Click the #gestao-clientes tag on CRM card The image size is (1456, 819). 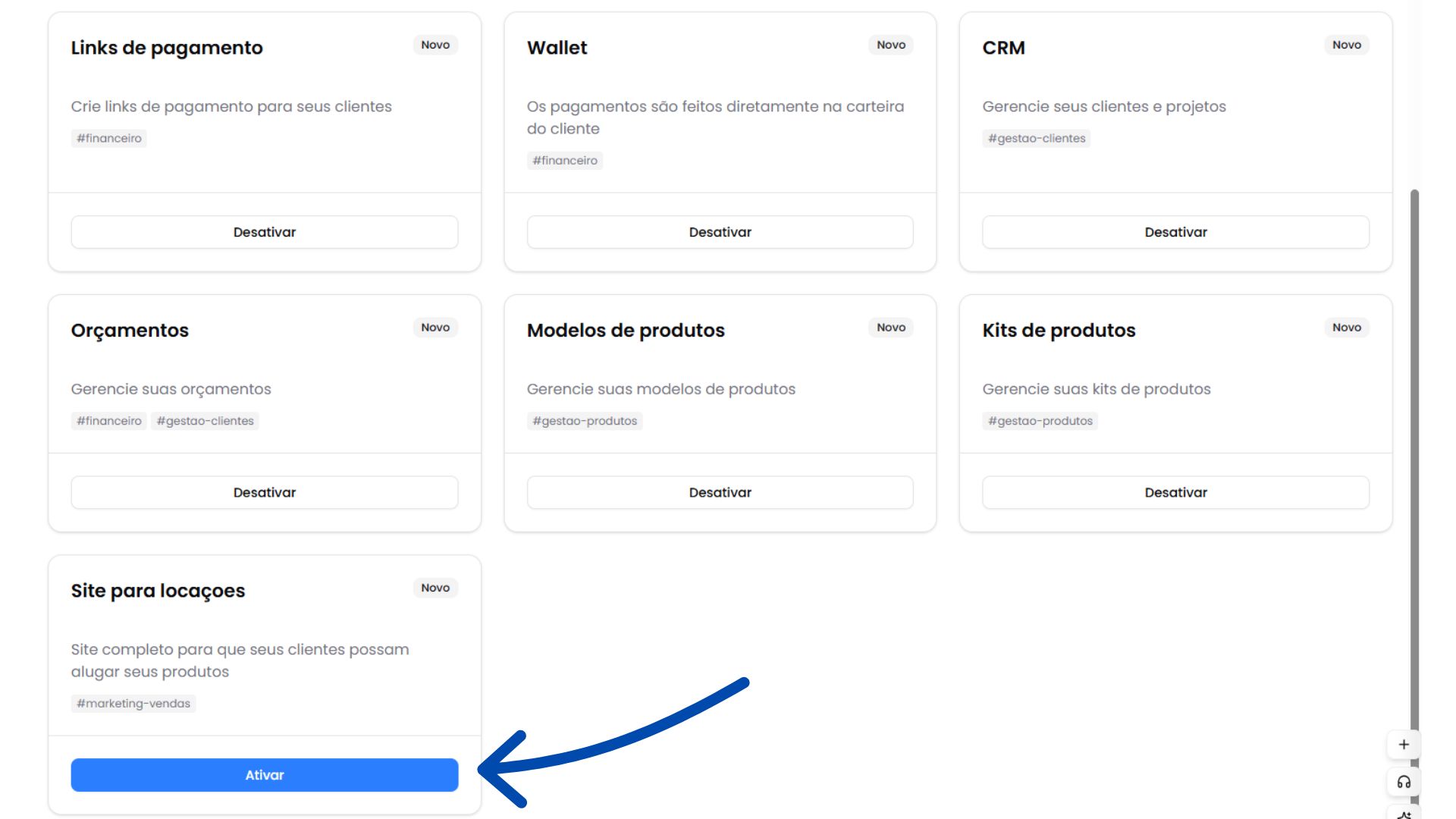tap(1036, 138)
